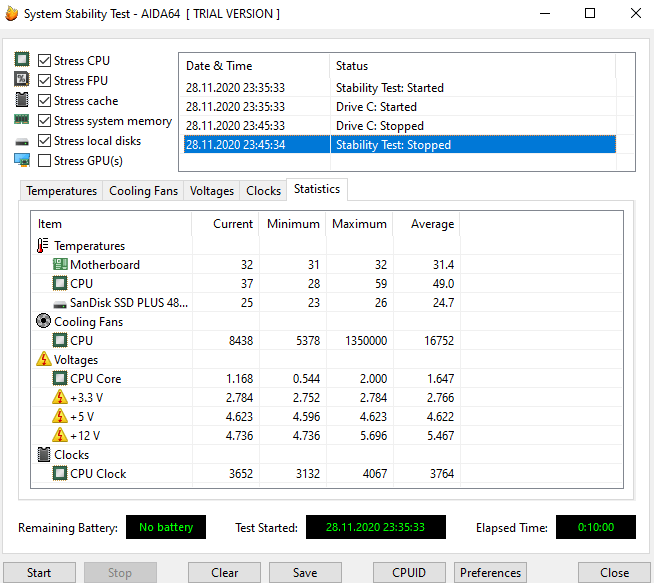Click the CPU icon in Temperatures section
The height and width of the screenshot is (583, 654).
60,284
